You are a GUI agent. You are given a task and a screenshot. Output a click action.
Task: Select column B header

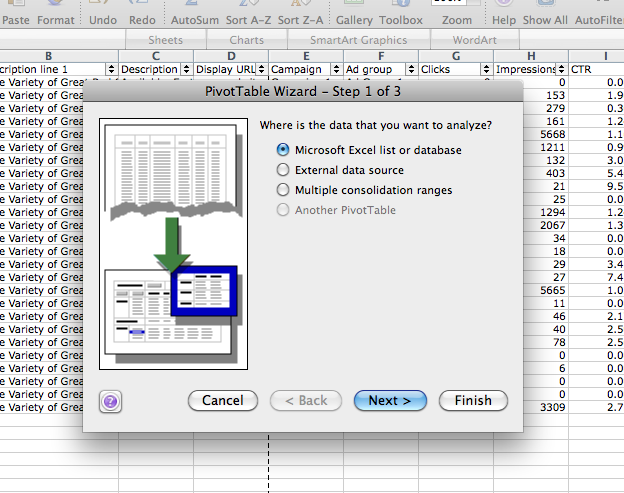click(59, 56)
